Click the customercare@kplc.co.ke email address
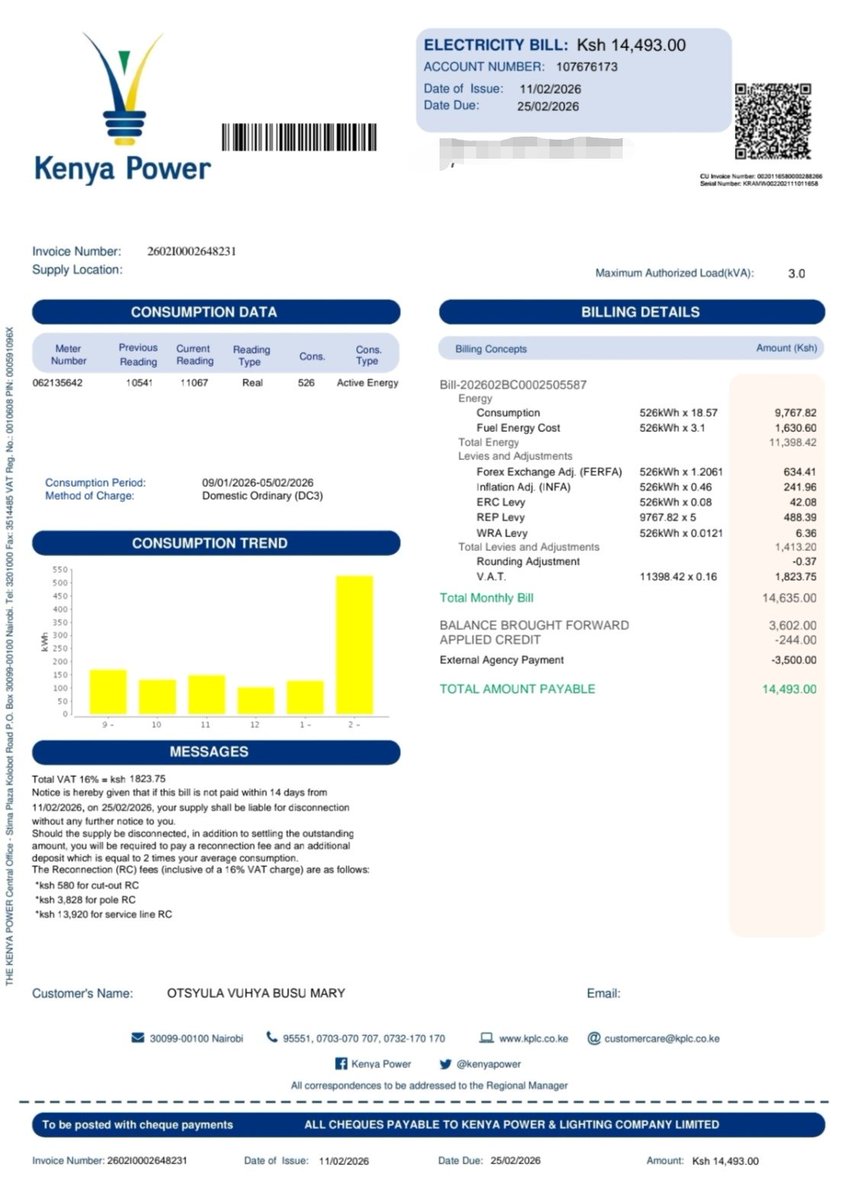Image resolution: width=844 pixels, height=1200 pixels. 662,1039
